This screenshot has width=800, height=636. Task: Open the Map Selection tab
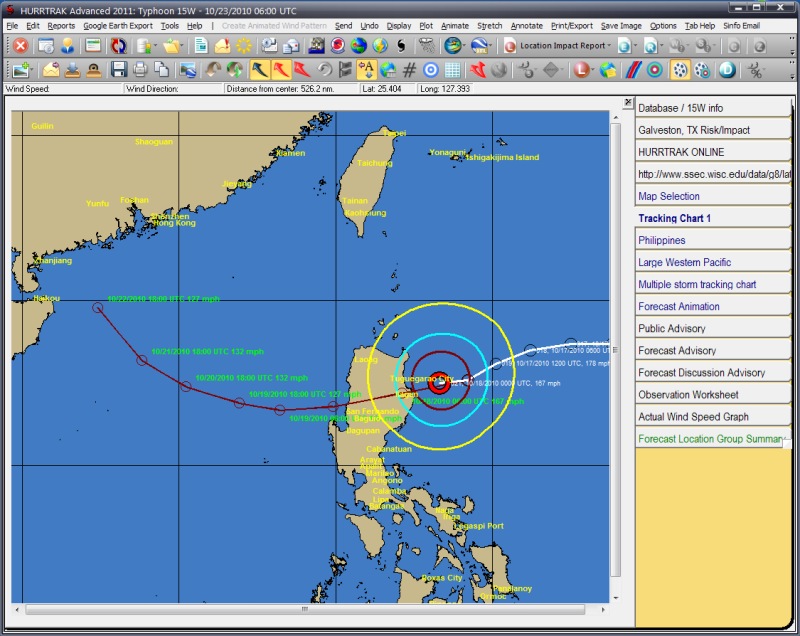click(x=712, y=196)
